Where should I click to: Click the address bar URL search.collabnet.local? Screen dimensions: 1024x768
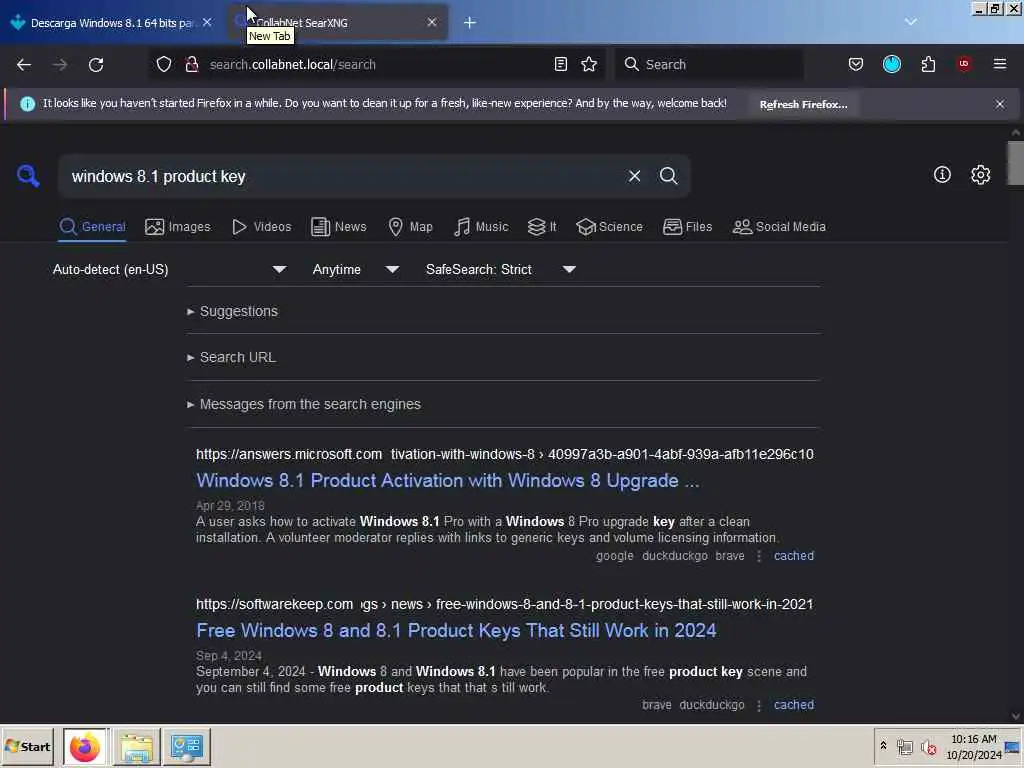pyautogui.click(x=293, y=65)
